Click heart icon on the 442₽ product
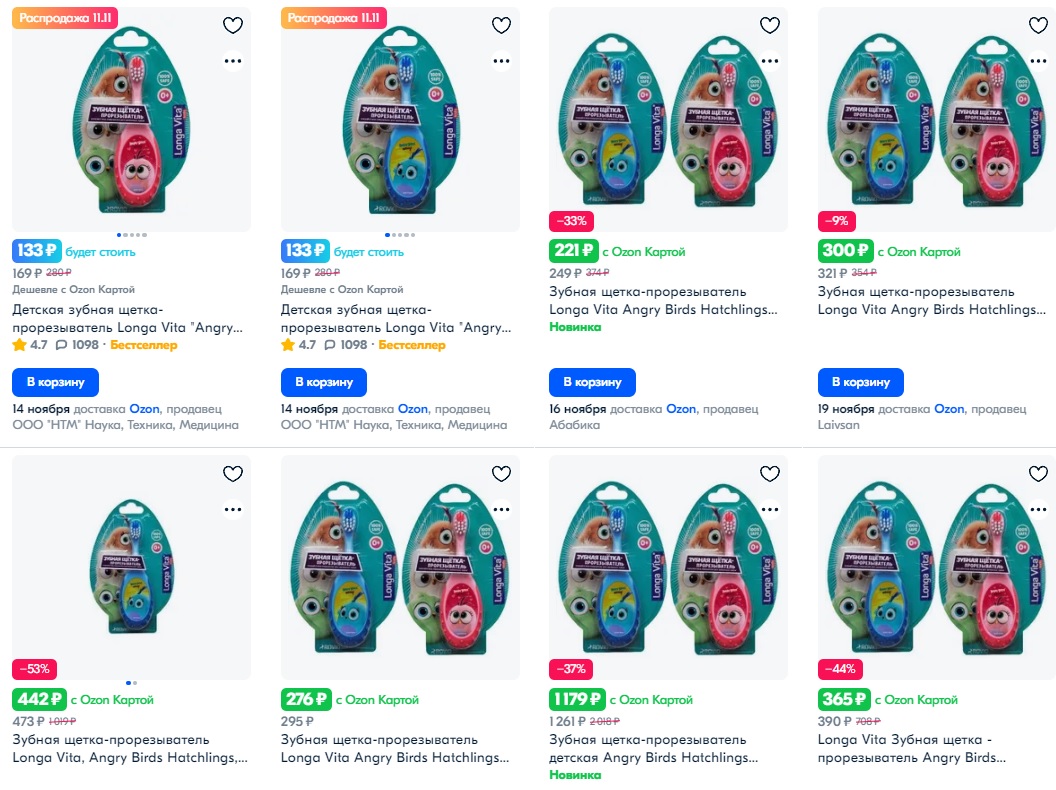The width and height of the screenshot is (1056, 790). point(232,474)
